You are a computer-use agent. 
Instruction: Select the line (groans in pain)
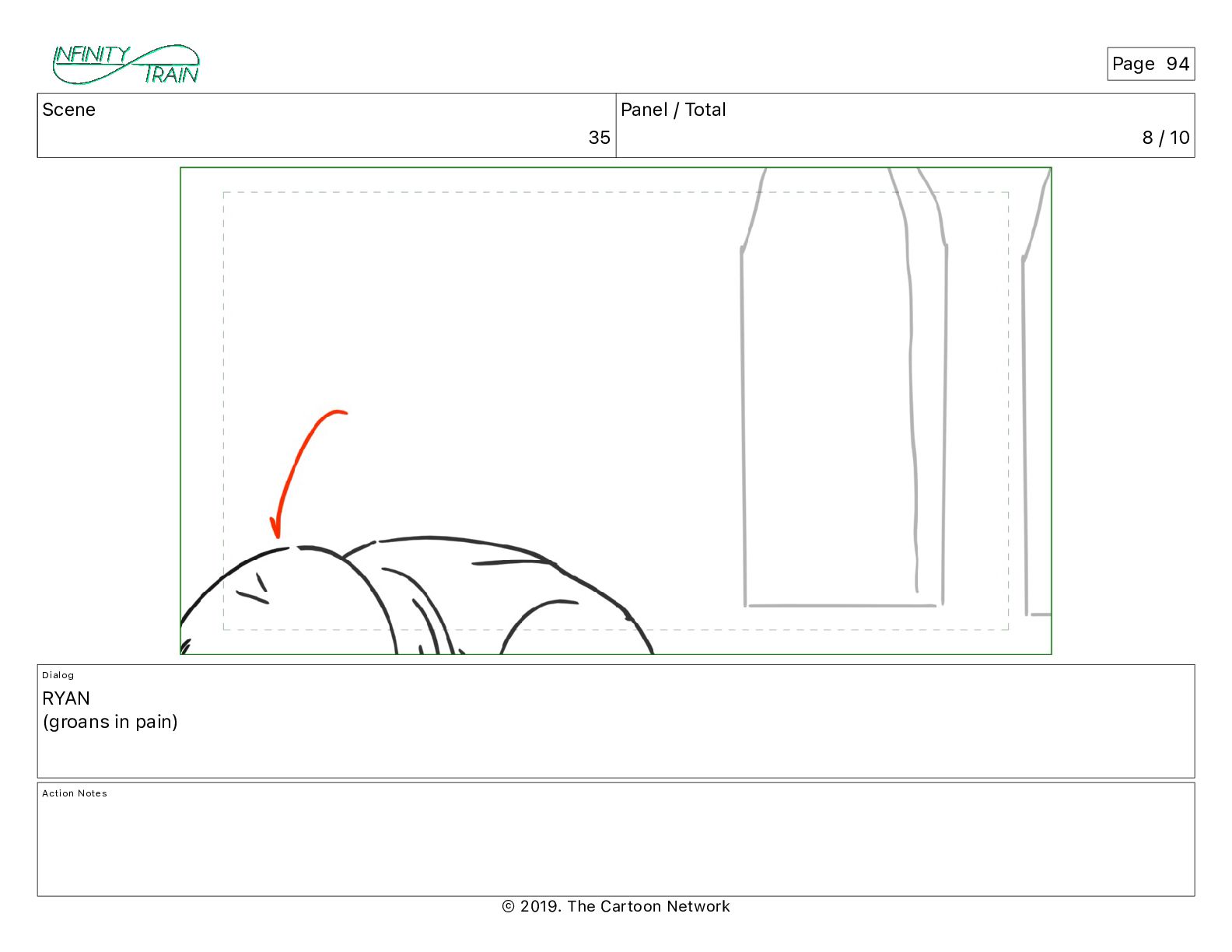point(110,723)
